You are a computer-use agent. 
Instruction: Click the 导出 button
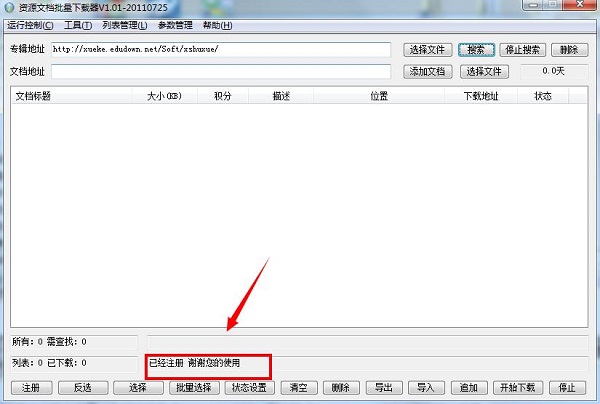click(x=383, y=387)
